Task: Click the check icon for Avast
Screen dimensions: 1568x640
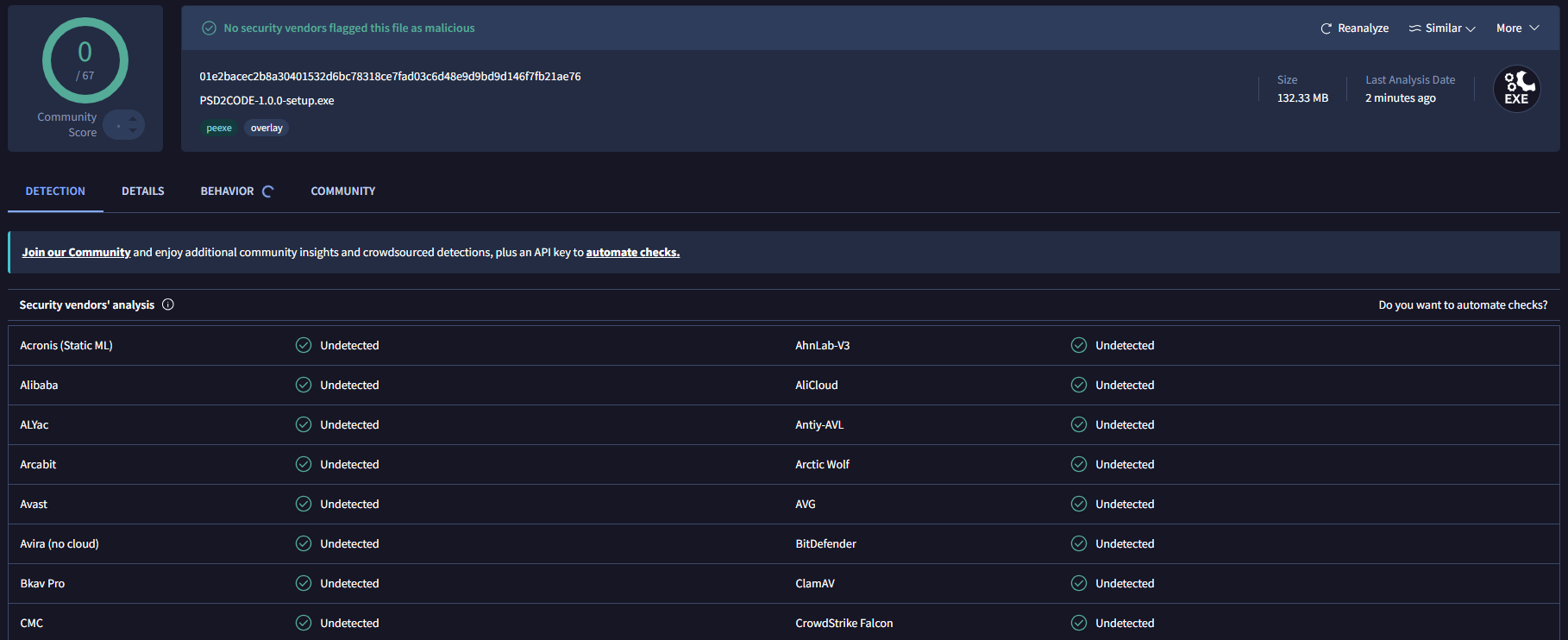Action: coord(304,504)
